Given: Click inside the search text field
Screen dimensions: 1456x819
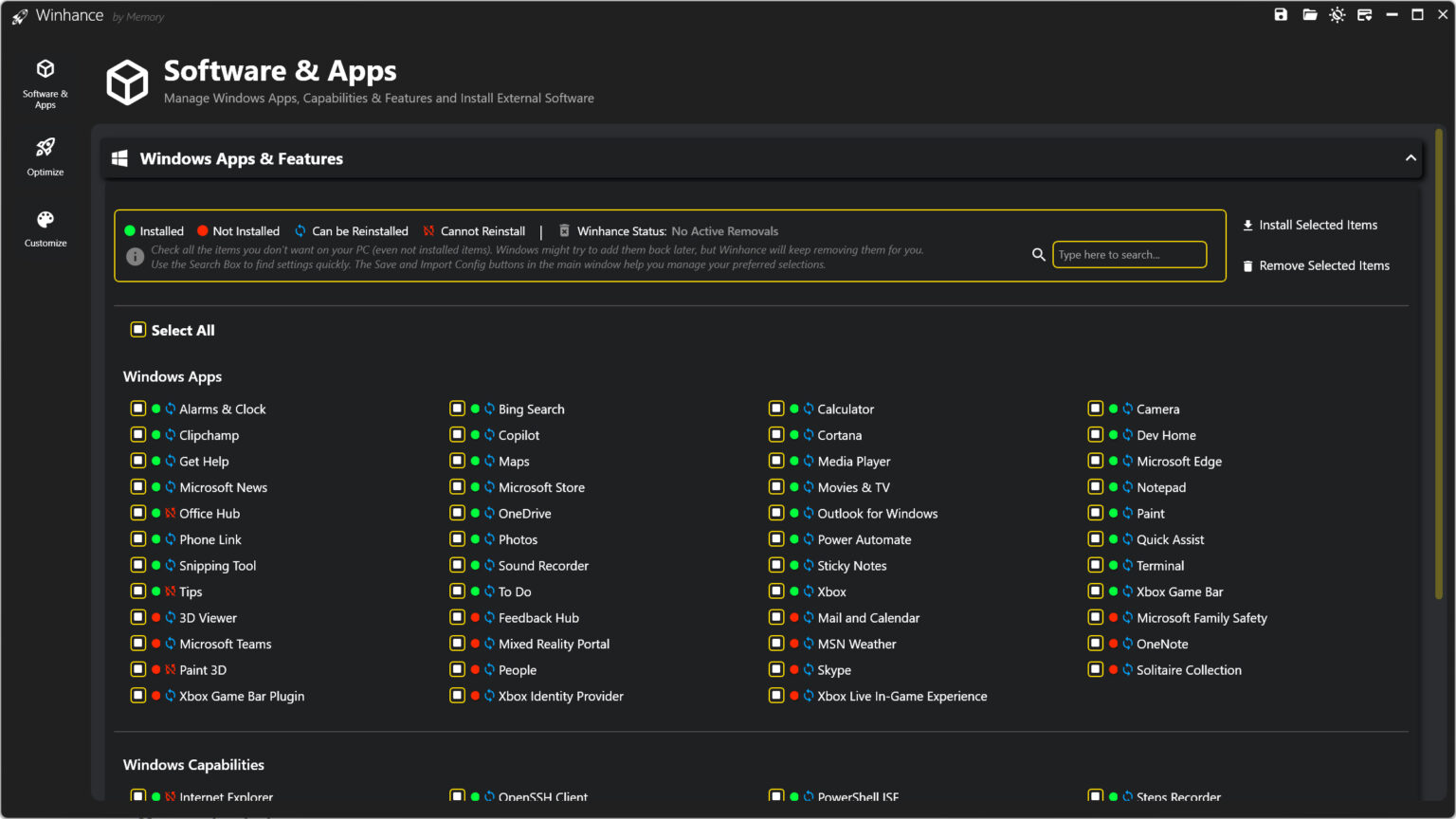Looking at the screenshot, I should click(1128, 254).
